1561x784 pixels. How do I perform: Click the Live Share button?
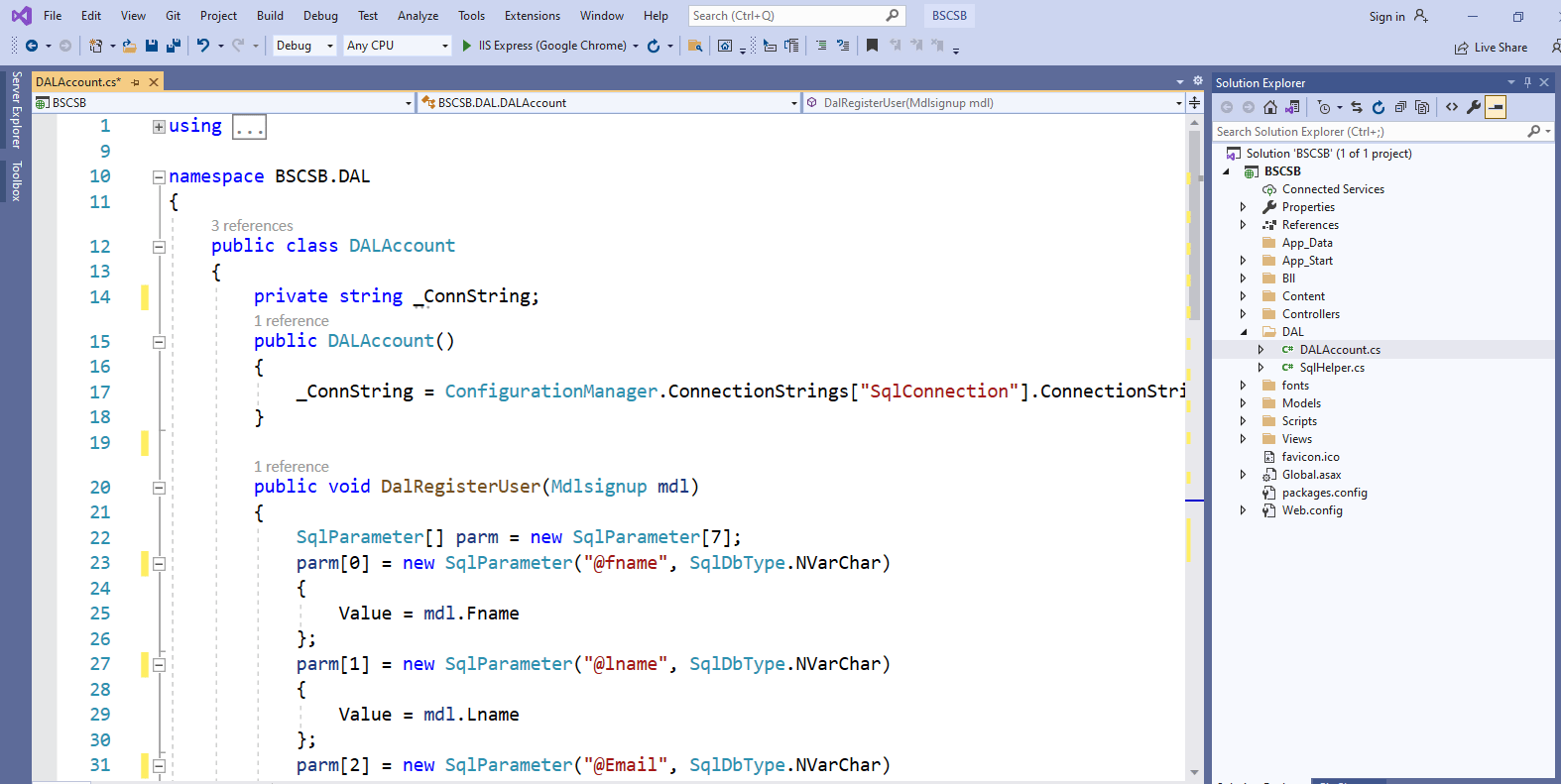pyautogui.click(x=1491, y=48)
